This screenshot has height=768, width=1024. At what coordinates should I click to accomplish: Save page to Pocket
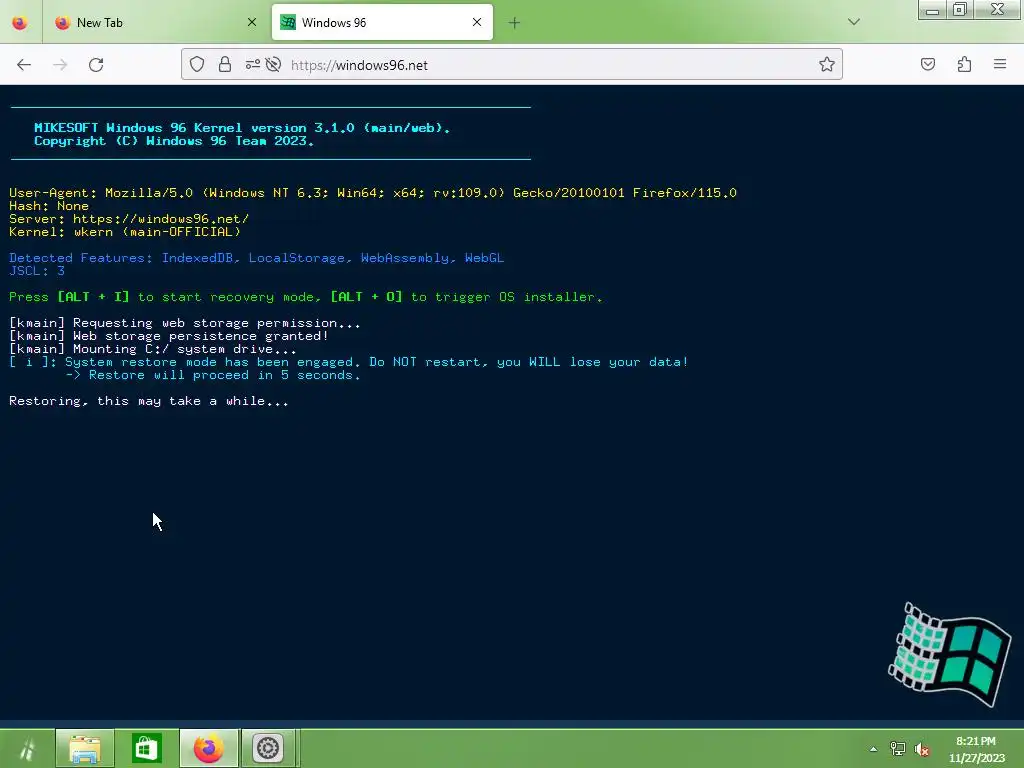click(x=928, y=64)
